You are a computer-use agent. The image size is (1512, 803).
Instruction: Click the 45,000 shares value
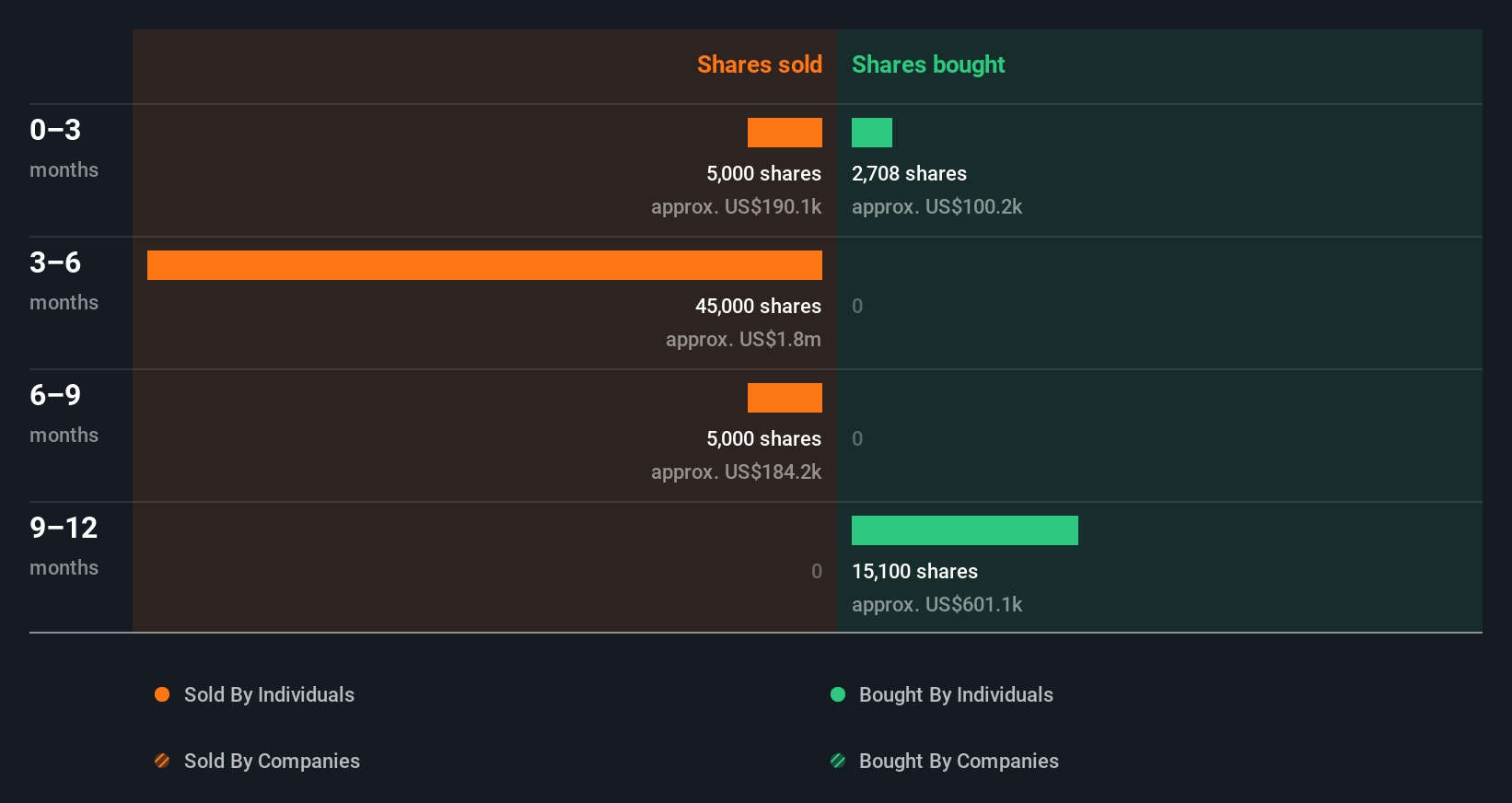click(758, 306)
